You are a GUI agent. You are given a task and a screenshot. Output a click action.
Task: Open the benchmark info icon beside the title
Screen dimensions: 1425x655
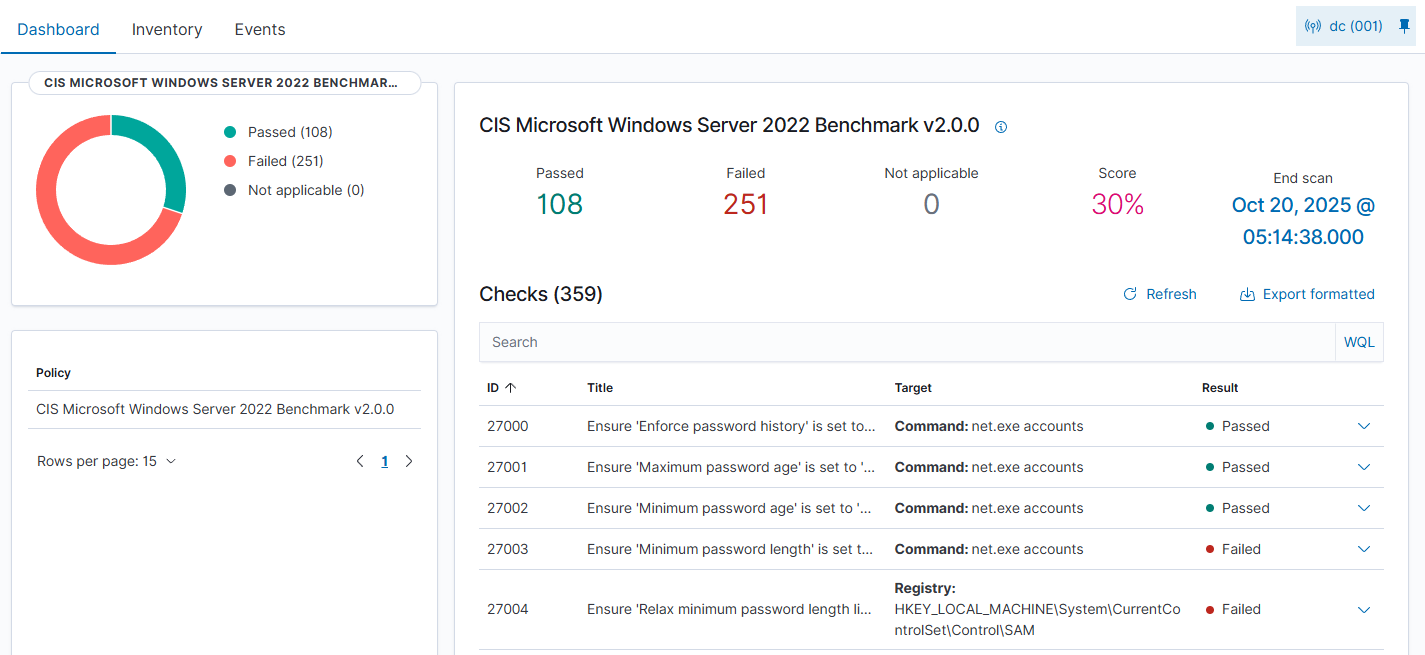tap(1001, 127)
